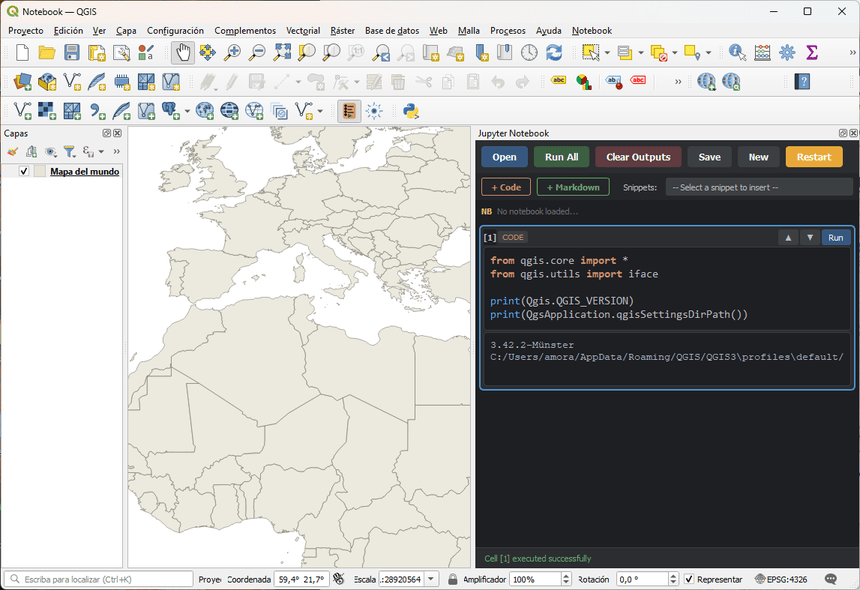This screenshot has height=590, width=860.
Task: Save project with the floppy disk icon
Action: pos(72,53)
